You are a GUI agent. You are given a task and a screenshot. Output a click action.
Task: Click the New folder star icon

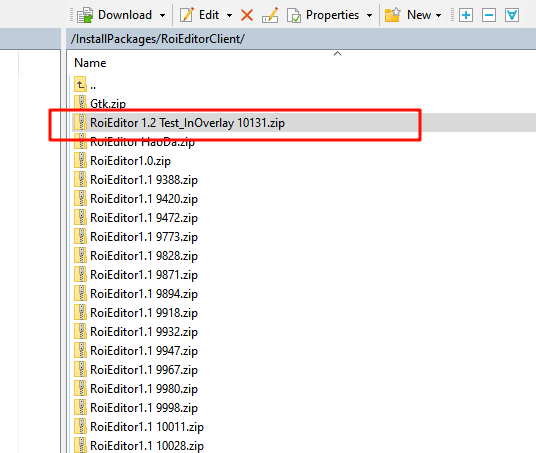(392, 15)
